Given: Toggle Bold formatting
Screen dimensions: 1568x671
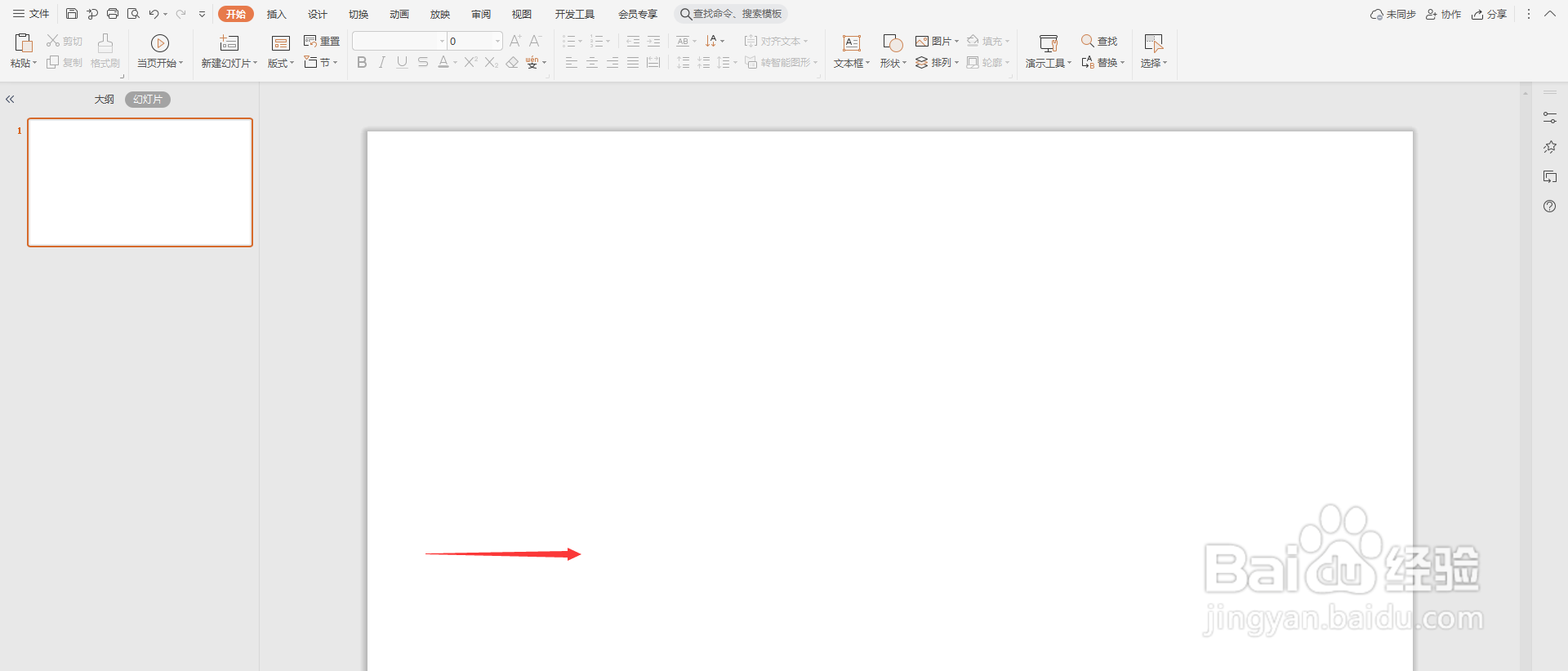Looking at the screenshot, I should pos(362,62).
